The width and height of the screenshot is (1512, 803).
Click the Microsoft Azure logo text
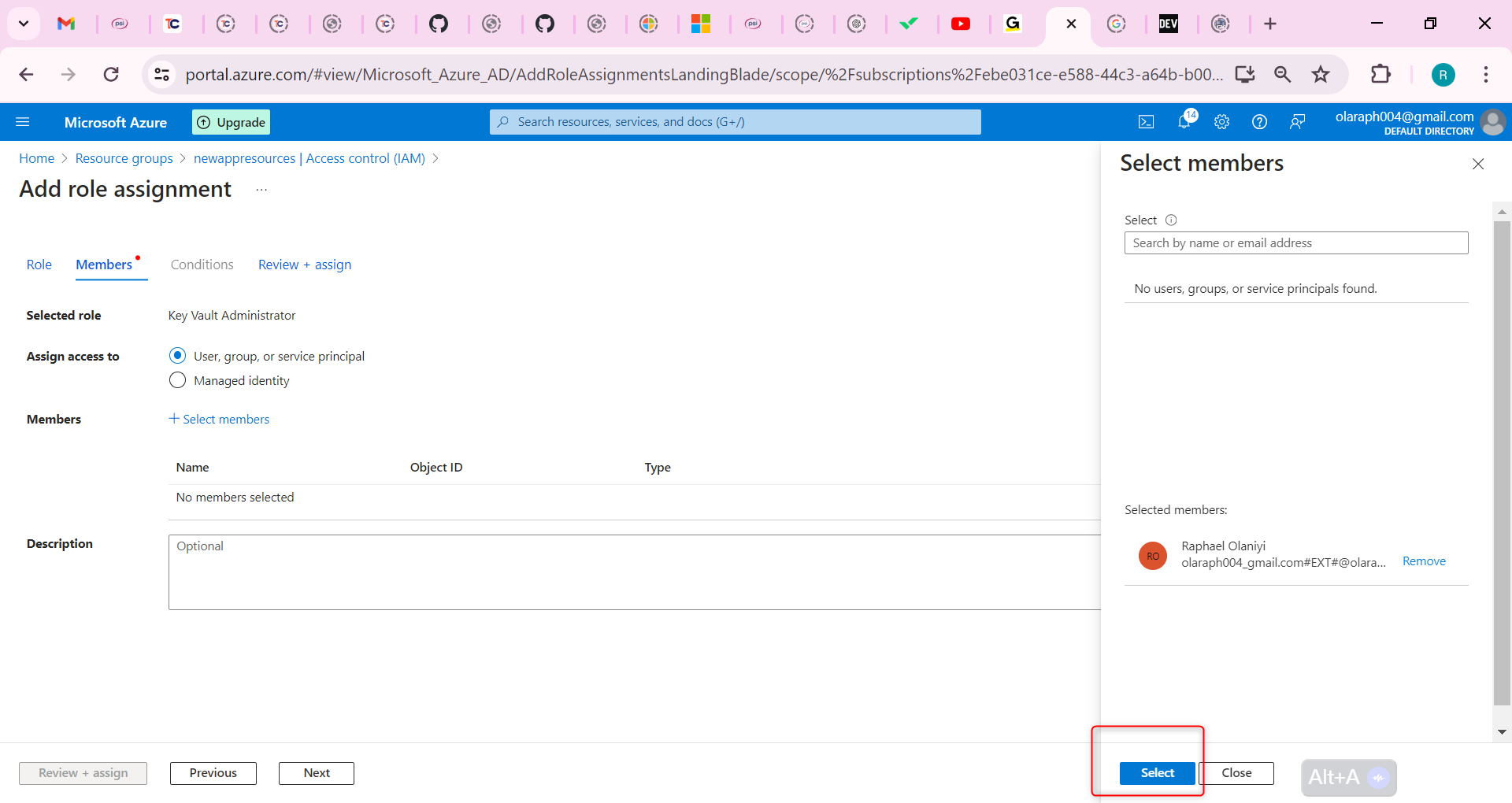116,122
